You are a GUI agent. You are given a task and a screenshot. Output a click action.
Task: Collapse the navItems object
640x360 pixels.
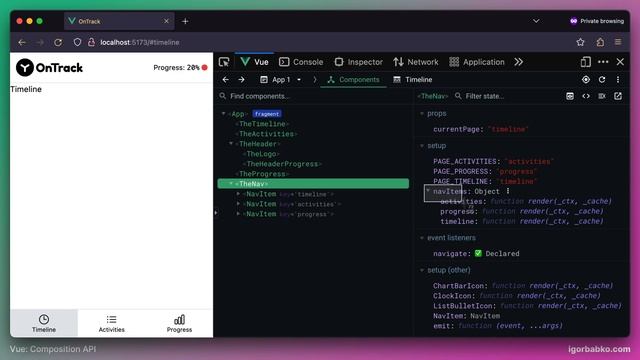click(428, 190)
